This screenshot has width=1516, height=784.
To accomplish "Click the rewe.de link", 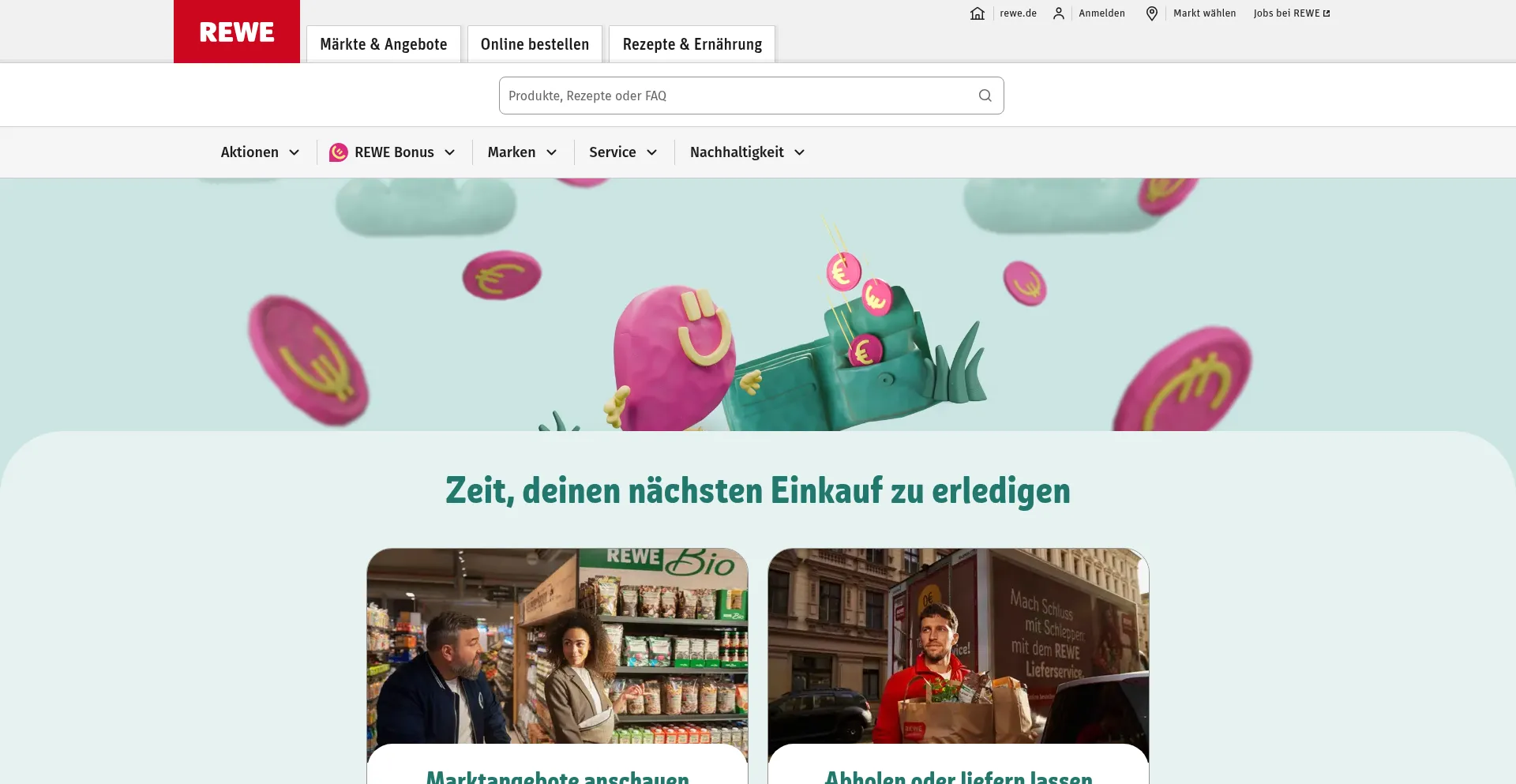I will [1018, 13].
